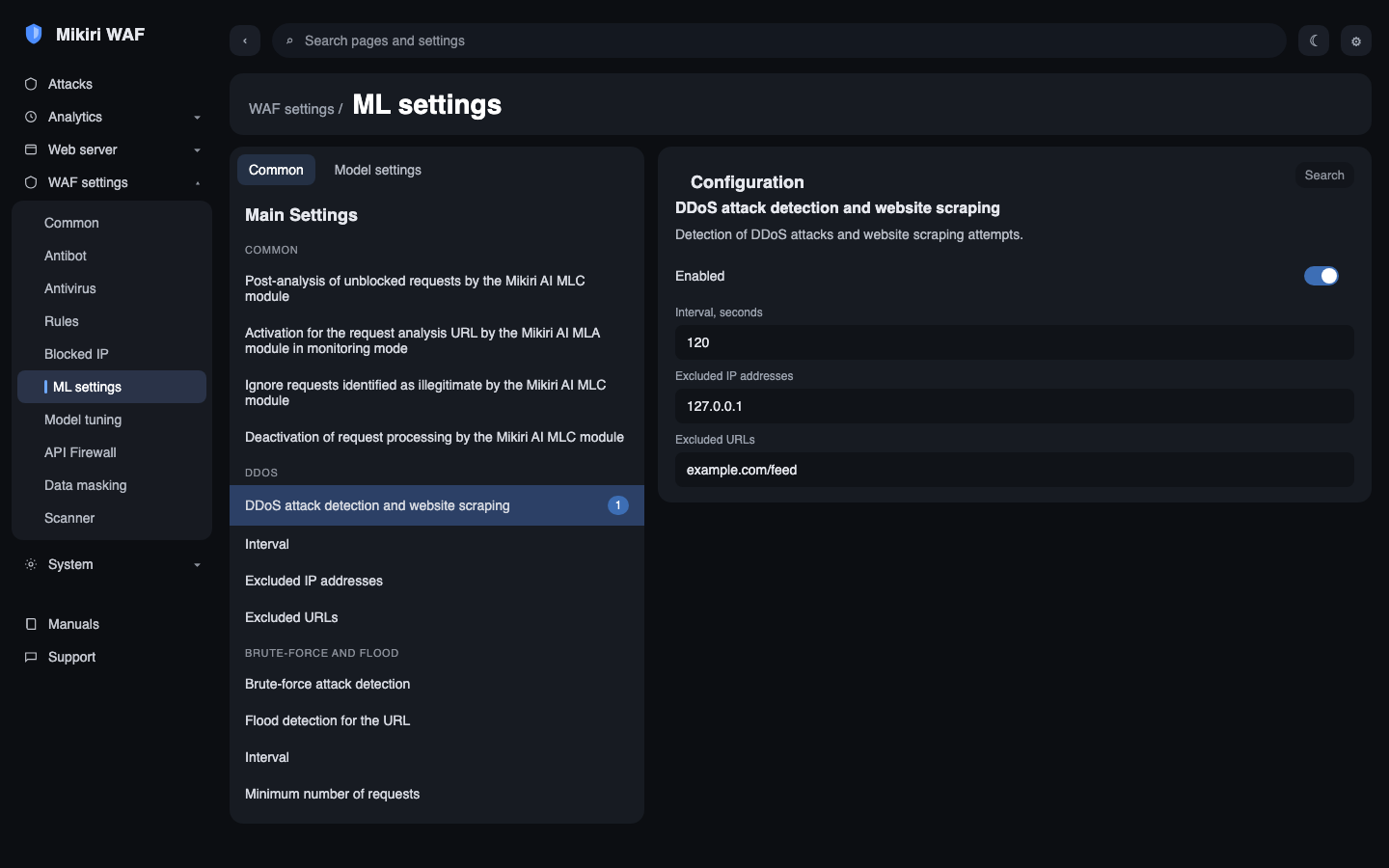This screenshot has width=1389, height=868.
Task: Click the Analytics clock icon
Action: pyautogui.click(x=31, y=117)
